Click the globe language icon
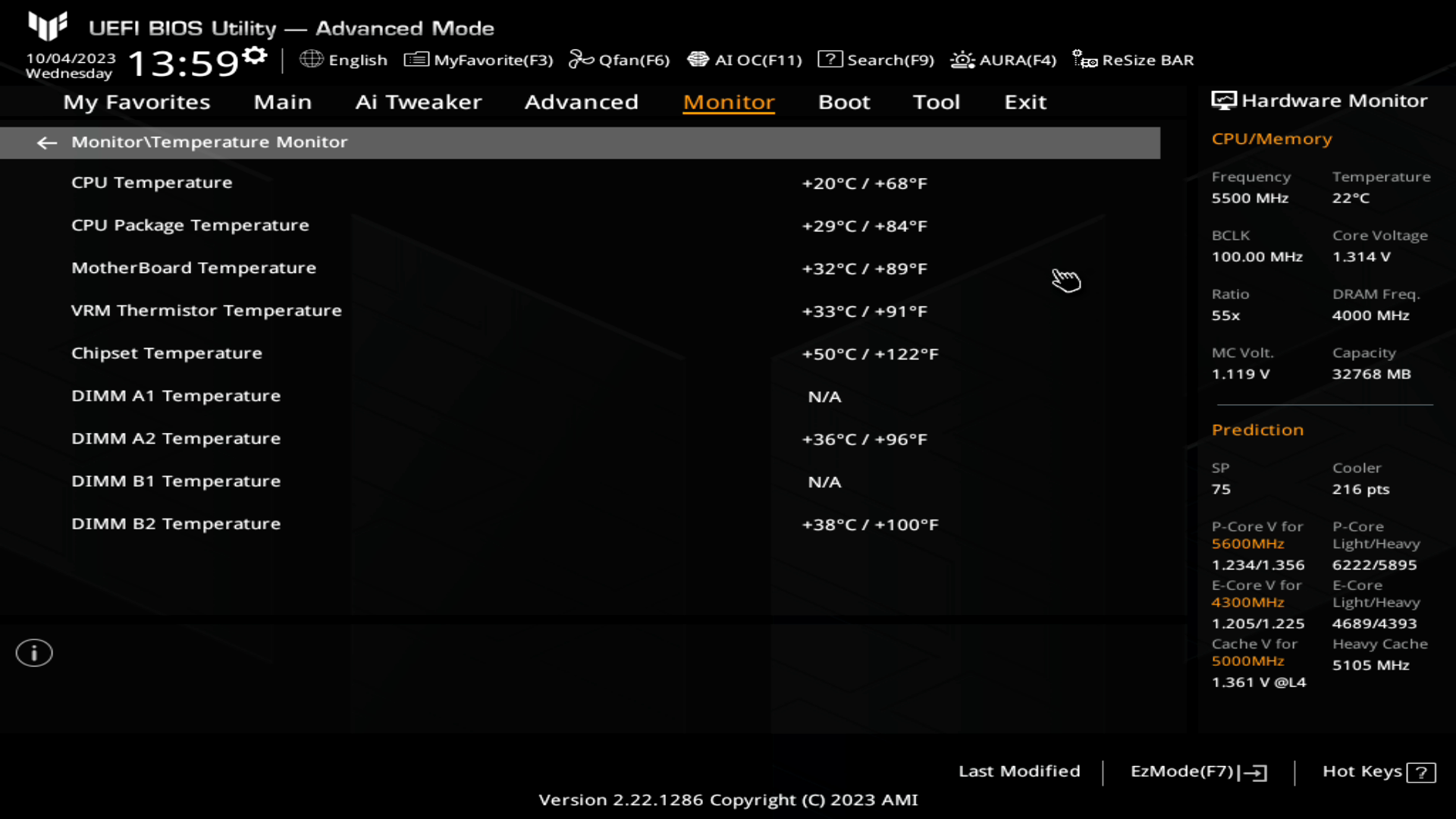Screen dimensions: 1456x819 click(x=312, y=59)
